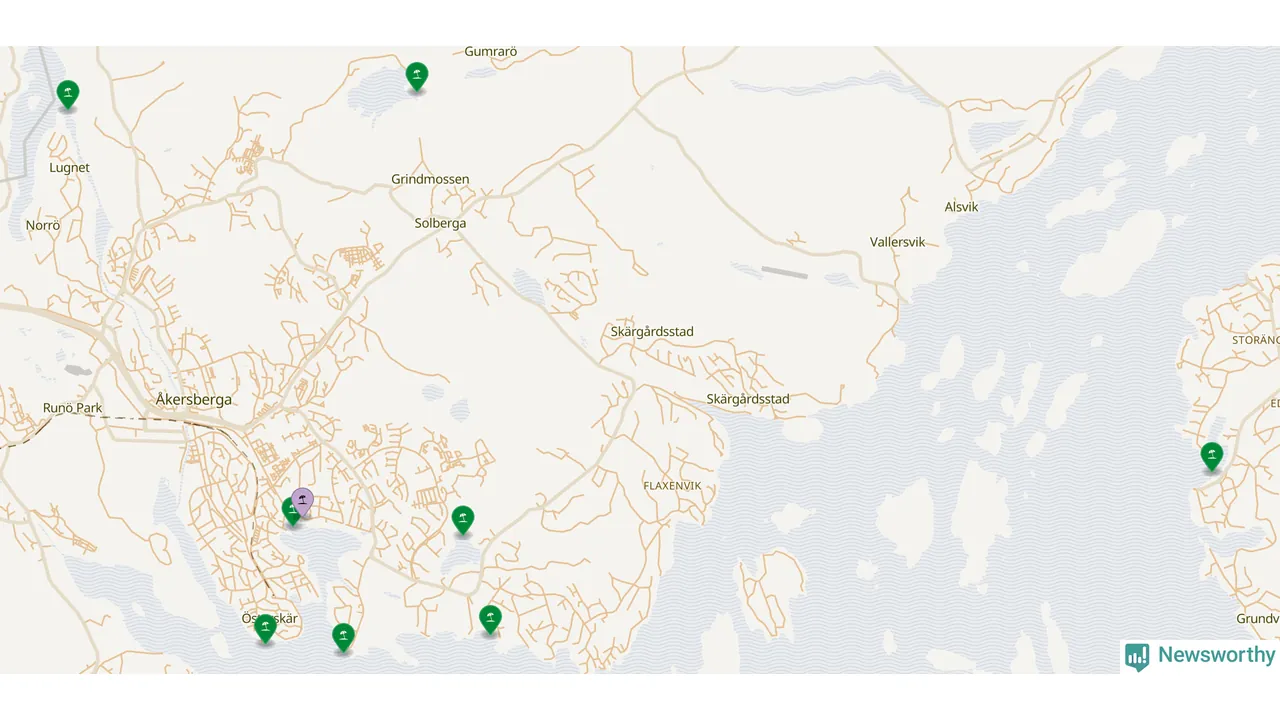Open the beach marker north of Lugnet
This screenshot has width=1280, height=720.
[x=67, y=96]
